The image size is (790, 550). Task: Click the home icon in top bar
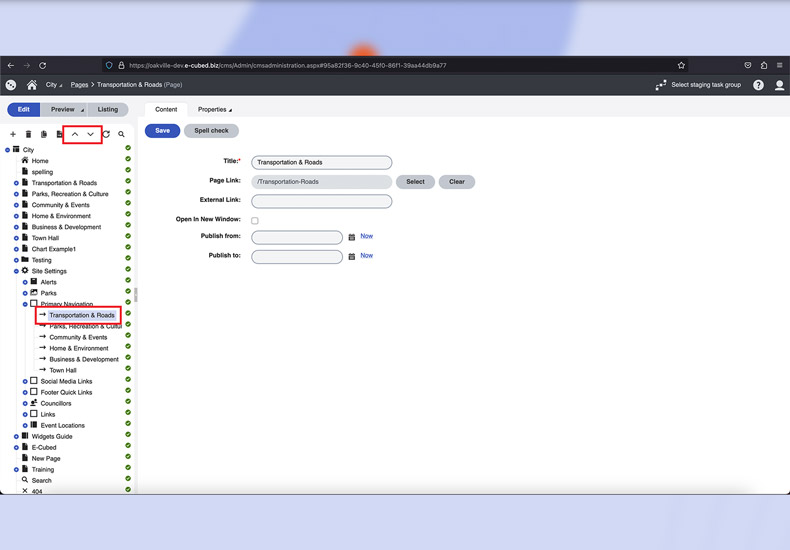pos(32,85)
